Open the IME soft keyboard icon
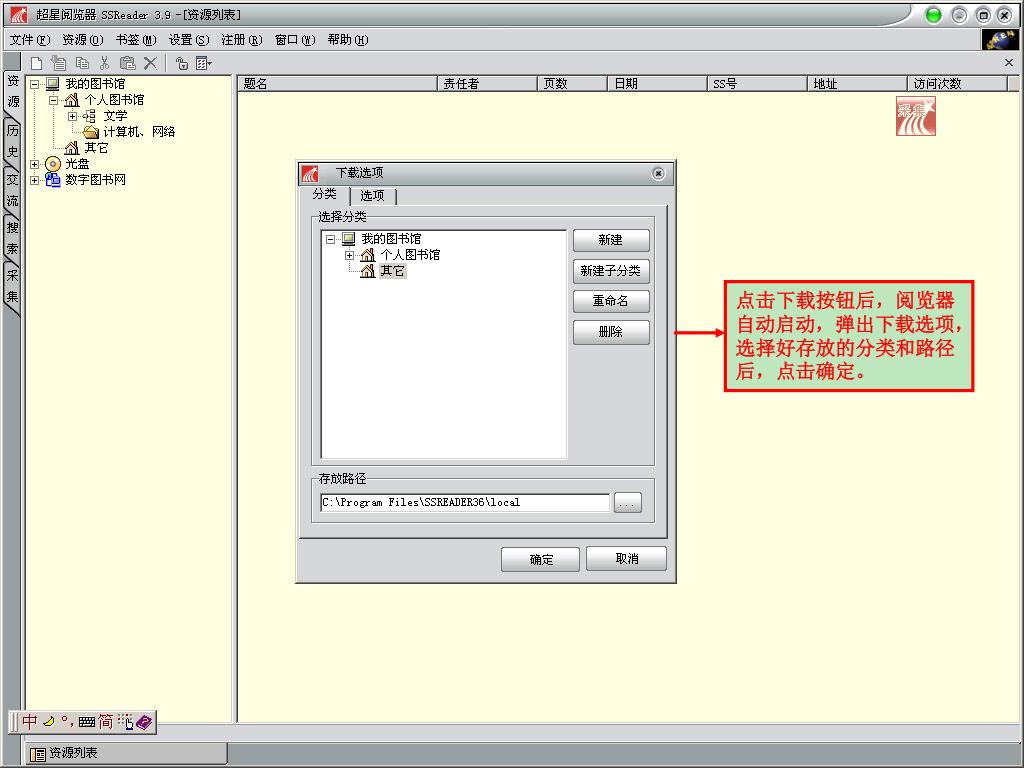 tap(87, 722)
